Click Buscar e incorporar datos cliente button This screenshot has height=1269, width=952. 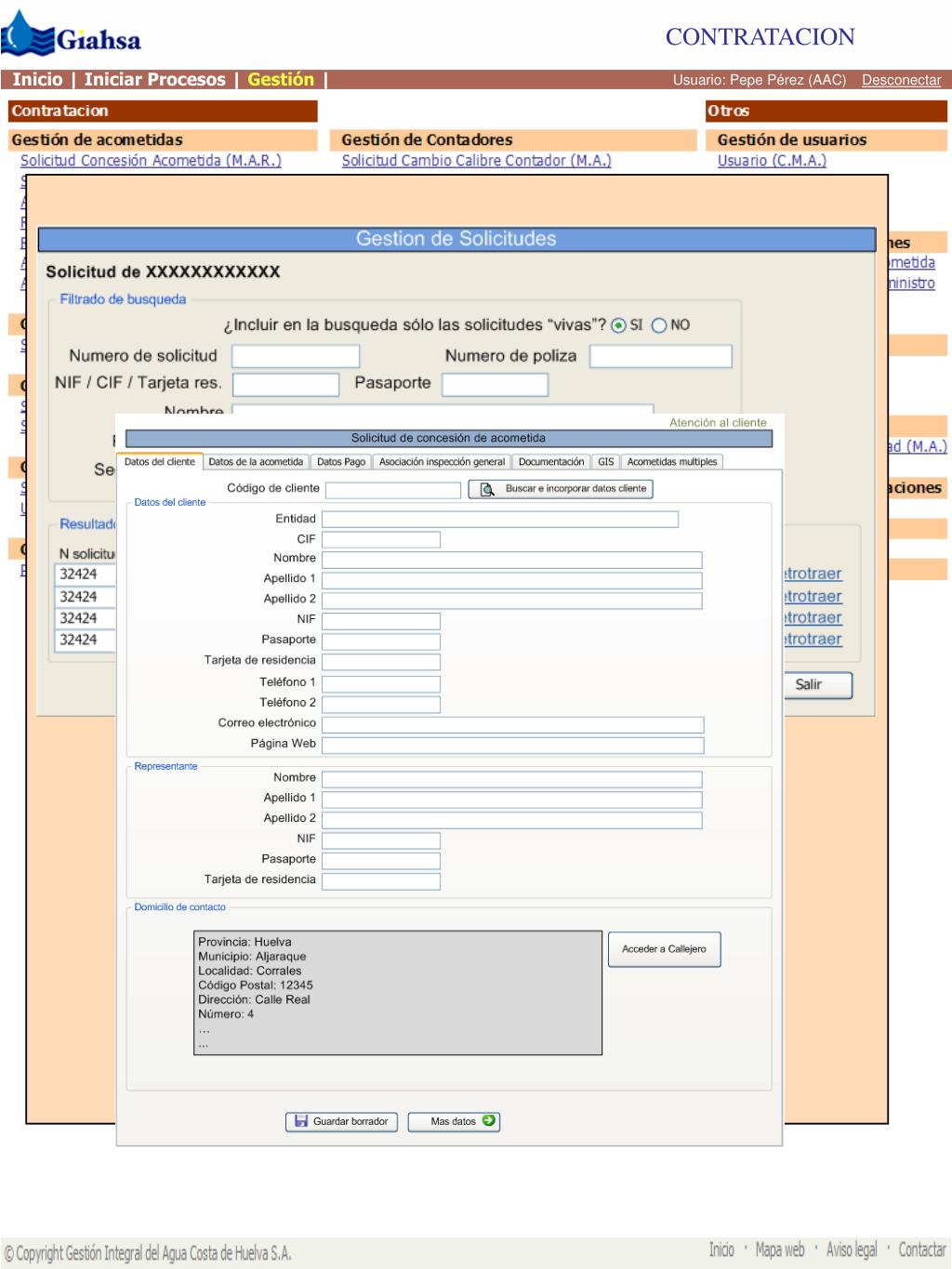tap(561, 489)
